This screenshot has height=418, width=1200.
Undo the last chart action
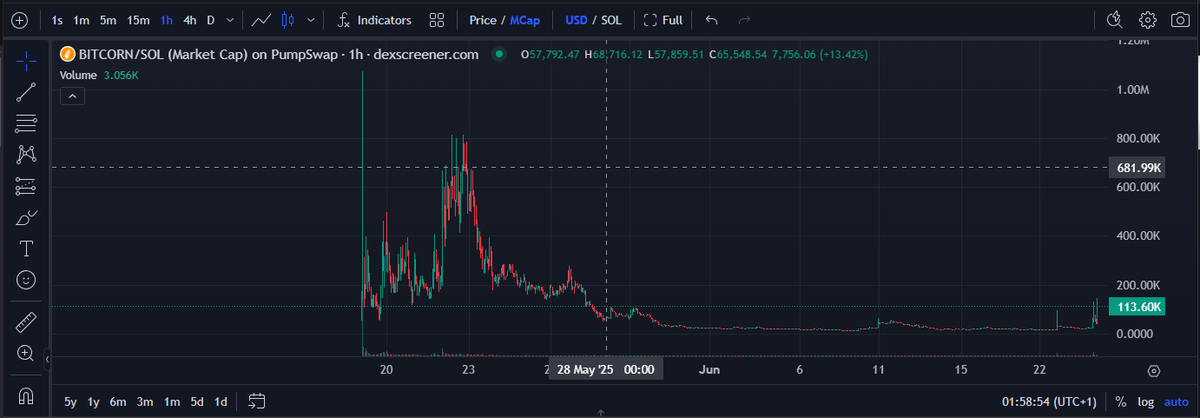(711, 19)
